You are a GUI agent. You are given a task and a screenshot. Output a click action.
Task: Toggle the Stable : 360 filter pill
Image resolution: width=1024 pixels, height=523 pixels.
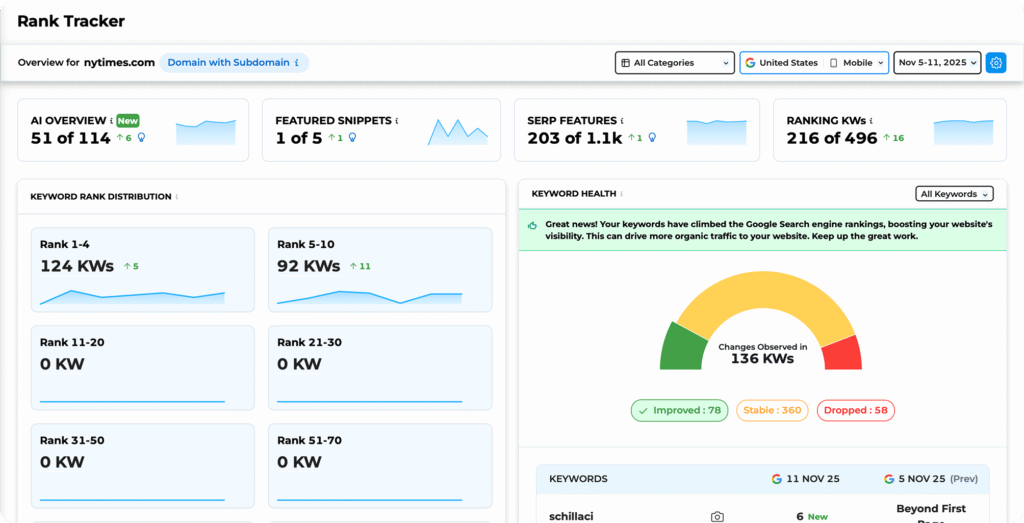pos(773,410)
